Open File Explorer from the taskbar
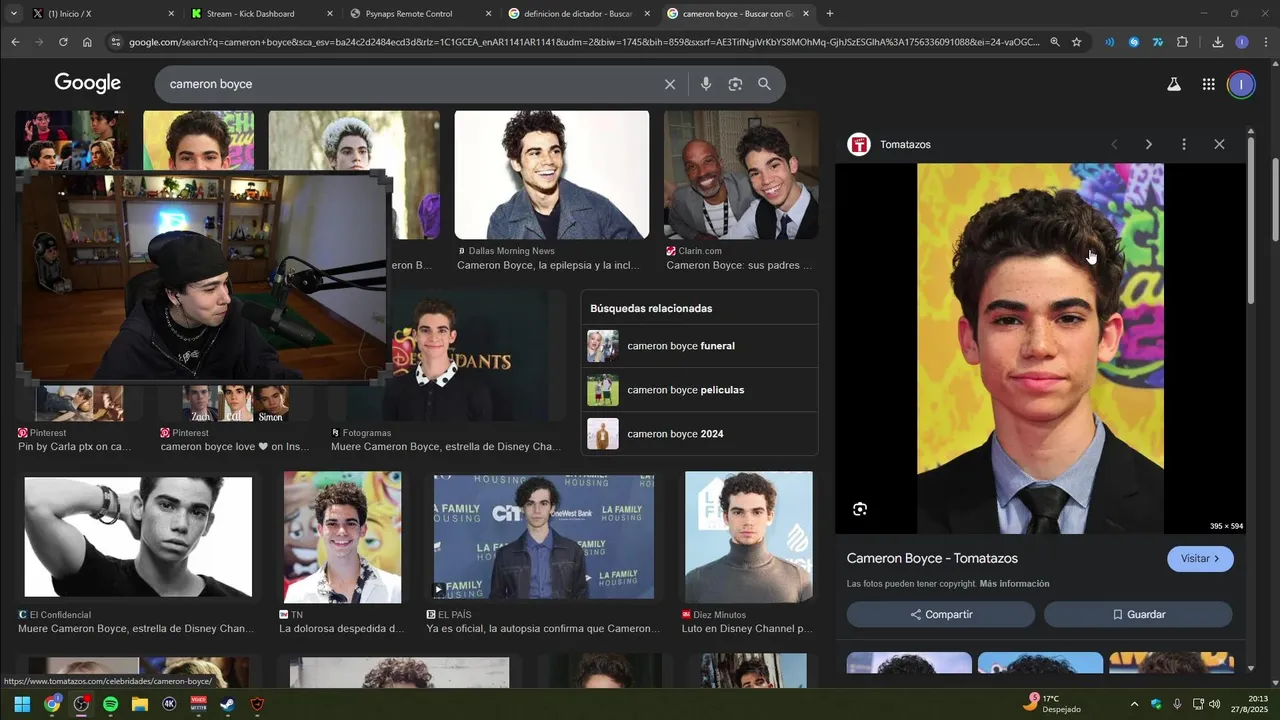Image resolution: width=1280 pixels, height=720 pixels. point(140,704)
